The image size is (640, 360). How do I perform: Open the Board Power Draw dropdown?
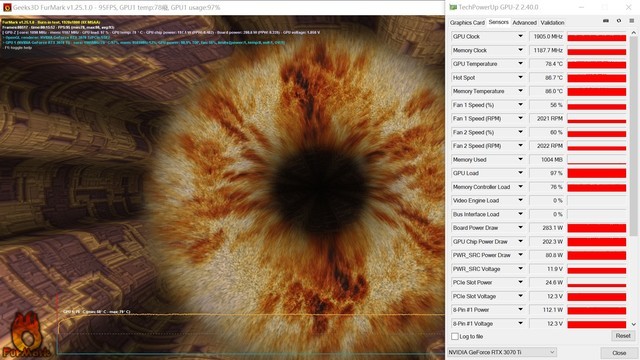coord(520,228)
